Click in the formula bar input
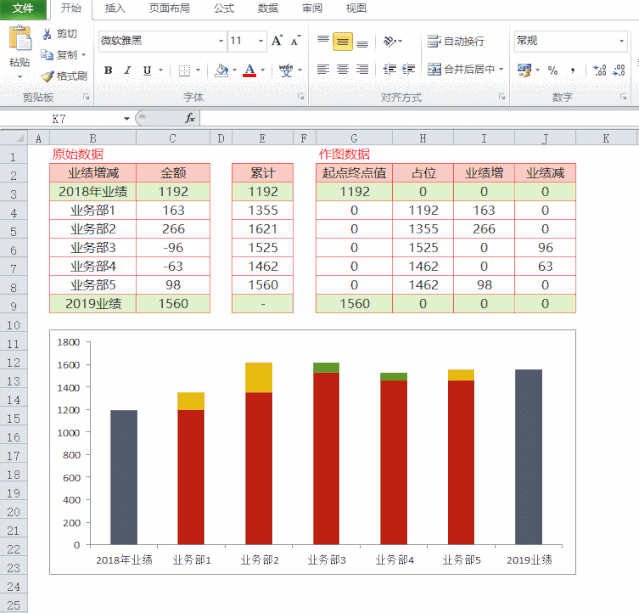The height and width of the screenshot is (613, 639). (x=419, y=119)
